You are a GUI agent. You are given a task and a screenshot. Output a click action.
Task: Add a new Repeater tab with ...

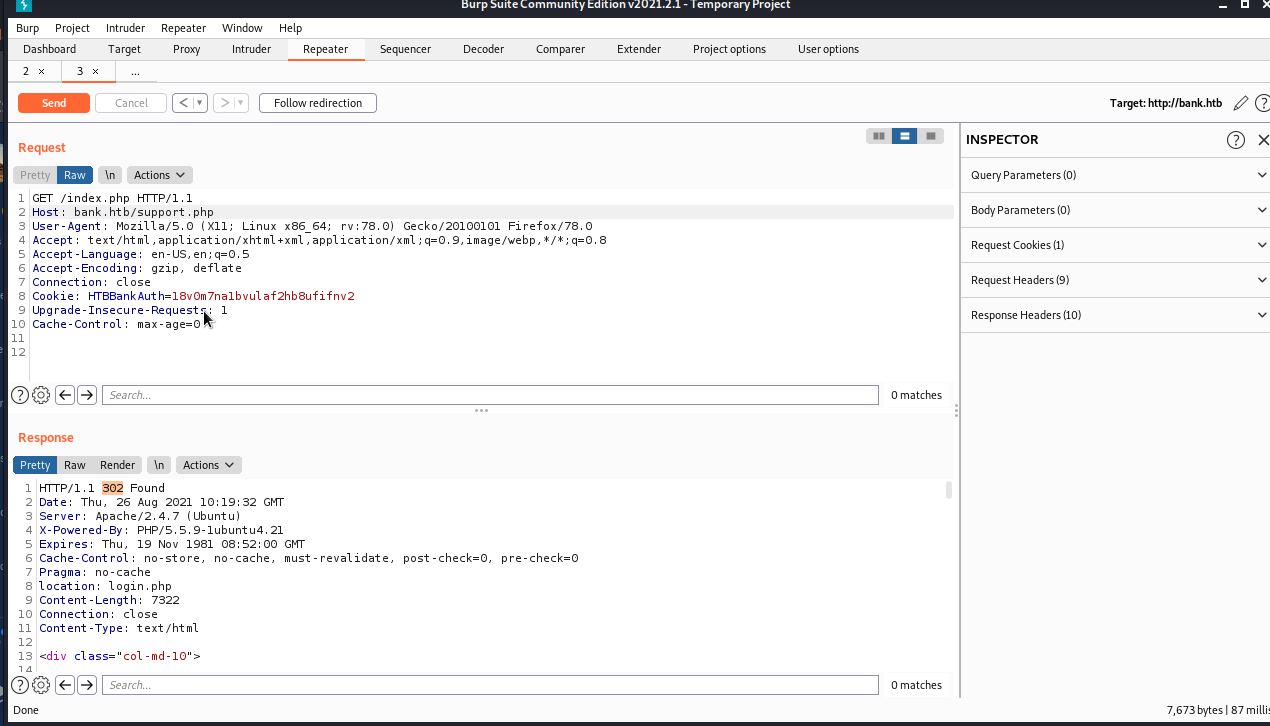point(135,71)
